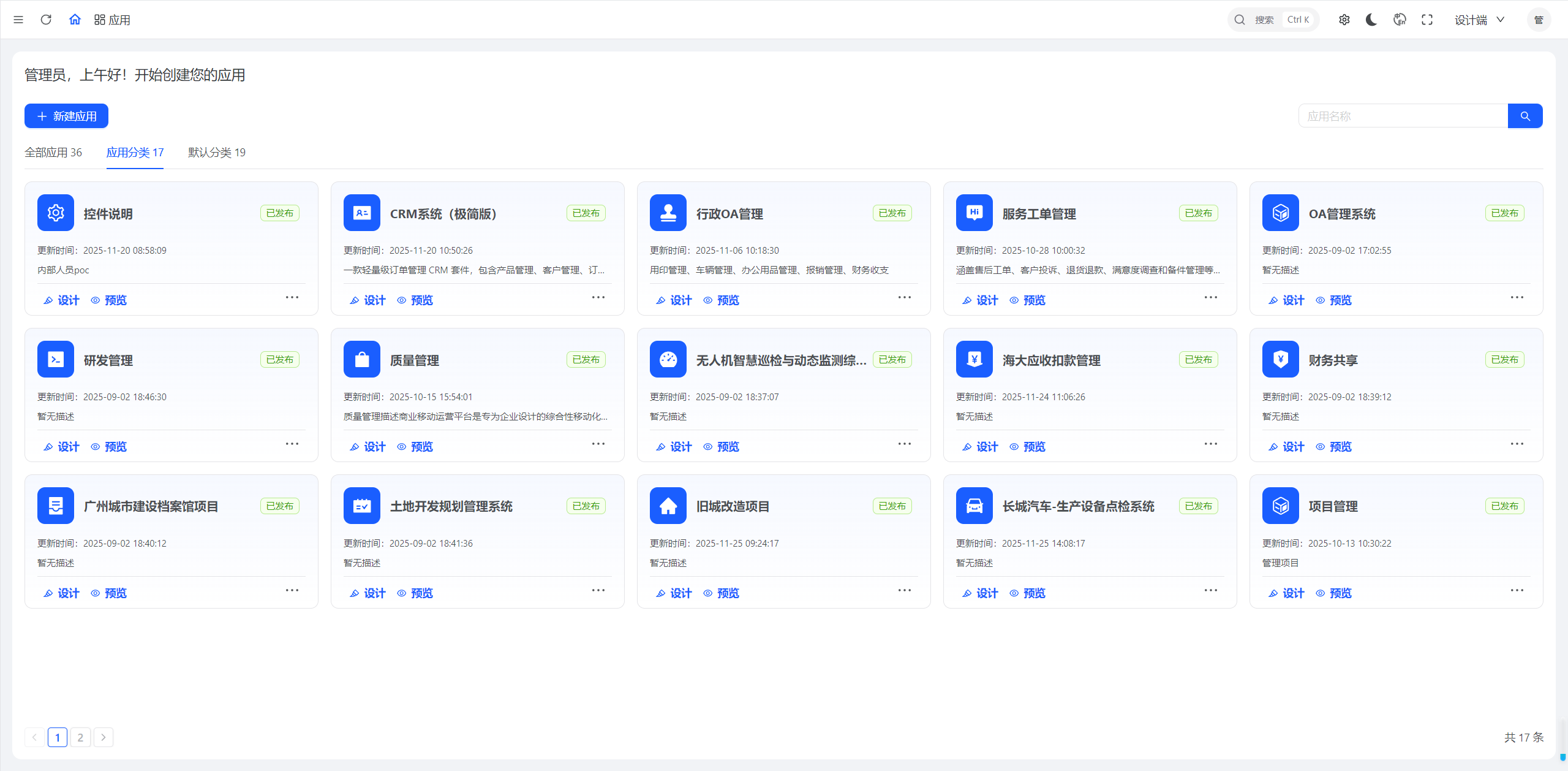
Task: Focus the 应用名称 search input
Action: click(1403, 116)
